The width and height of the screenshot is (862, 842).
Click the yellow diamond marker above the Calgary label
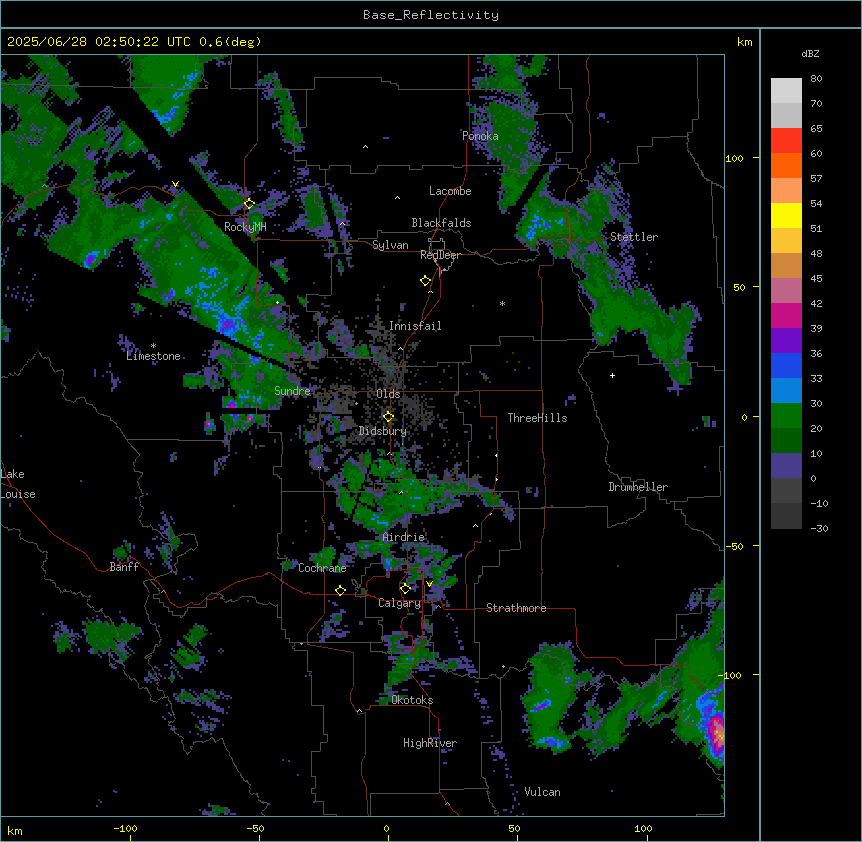[405, 589]
